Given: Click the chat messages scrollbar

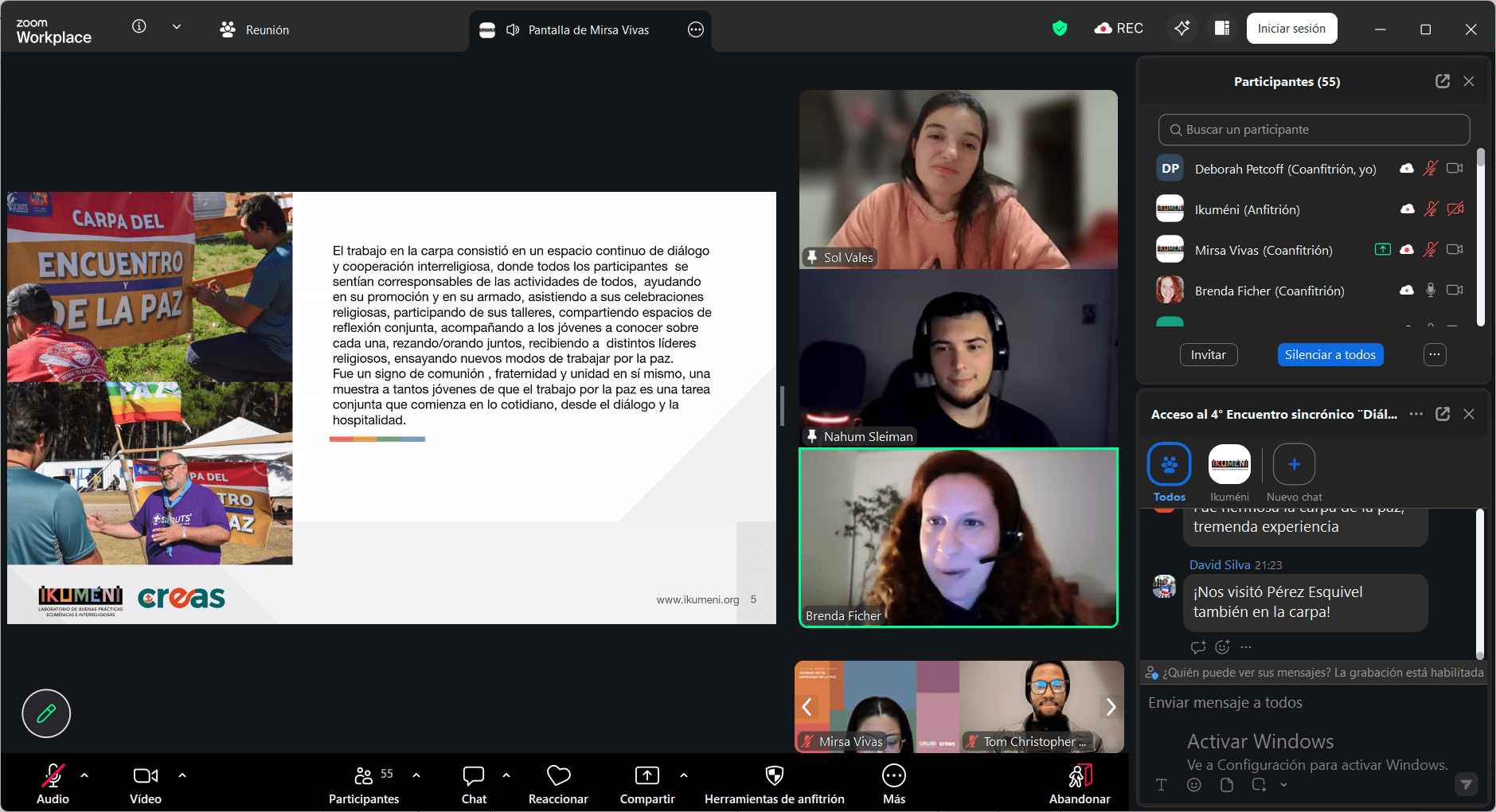Looking at the screenshot, I should (1480, 584).
